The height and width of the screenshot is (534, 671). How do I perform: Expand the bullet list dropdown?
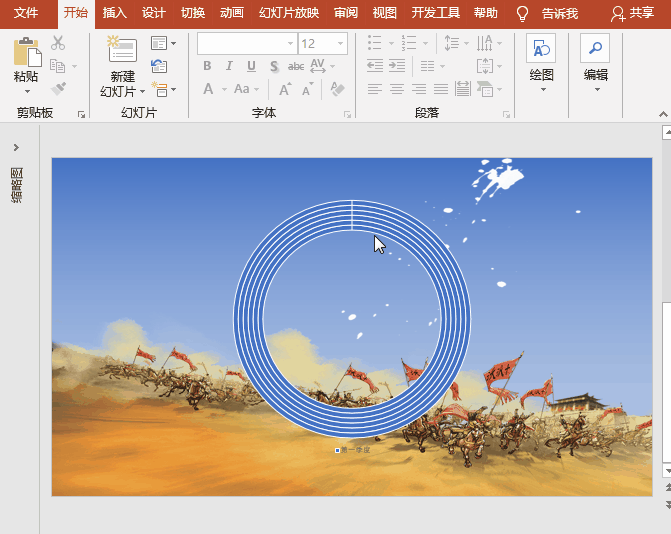pyautogui.click(x=391, y=43)
